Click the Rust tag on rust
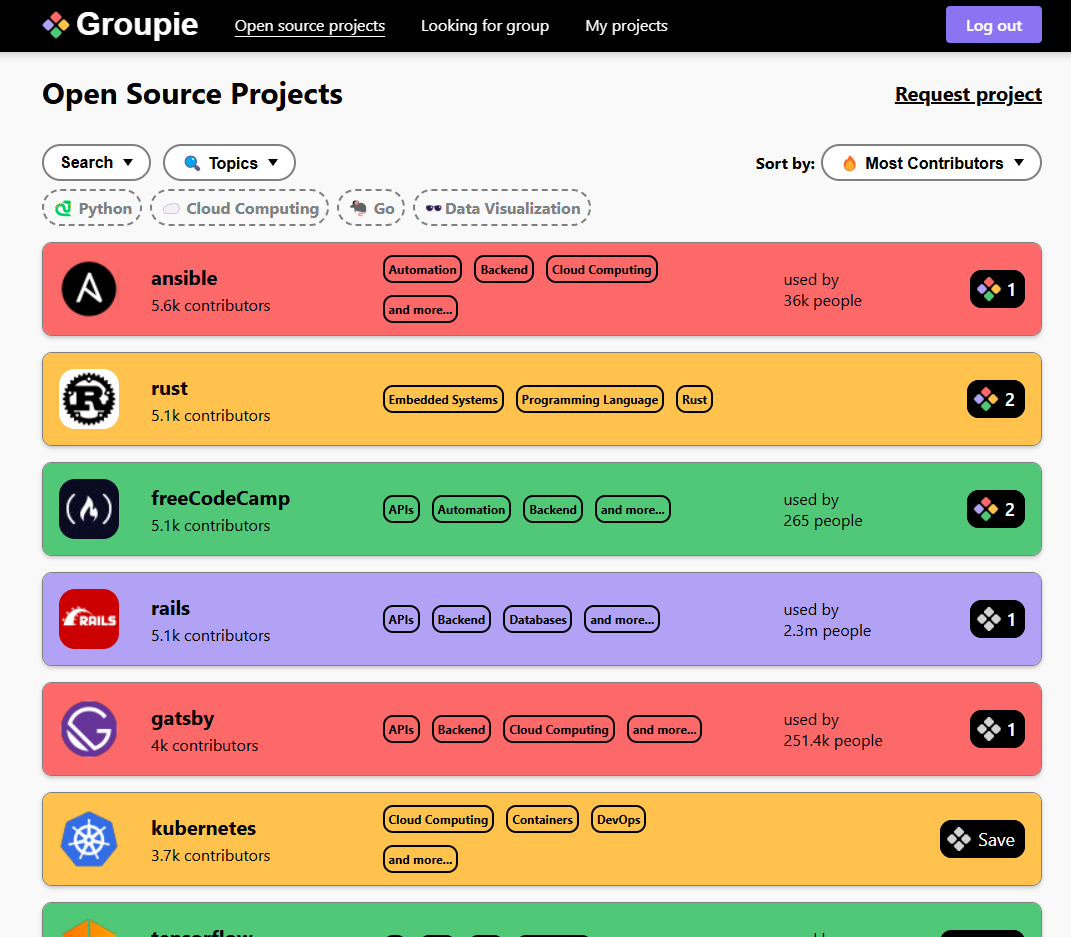Image resolution: width=1071 pixels, height=937 pixels. pyautogui.click(x=695, y=400)
